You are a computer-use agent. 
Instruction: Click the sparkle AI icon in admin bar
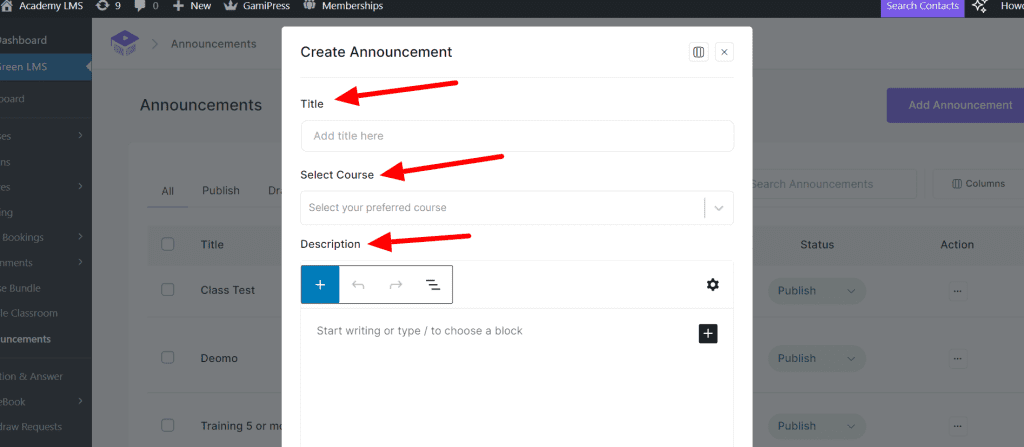click(x=979, y=7)
